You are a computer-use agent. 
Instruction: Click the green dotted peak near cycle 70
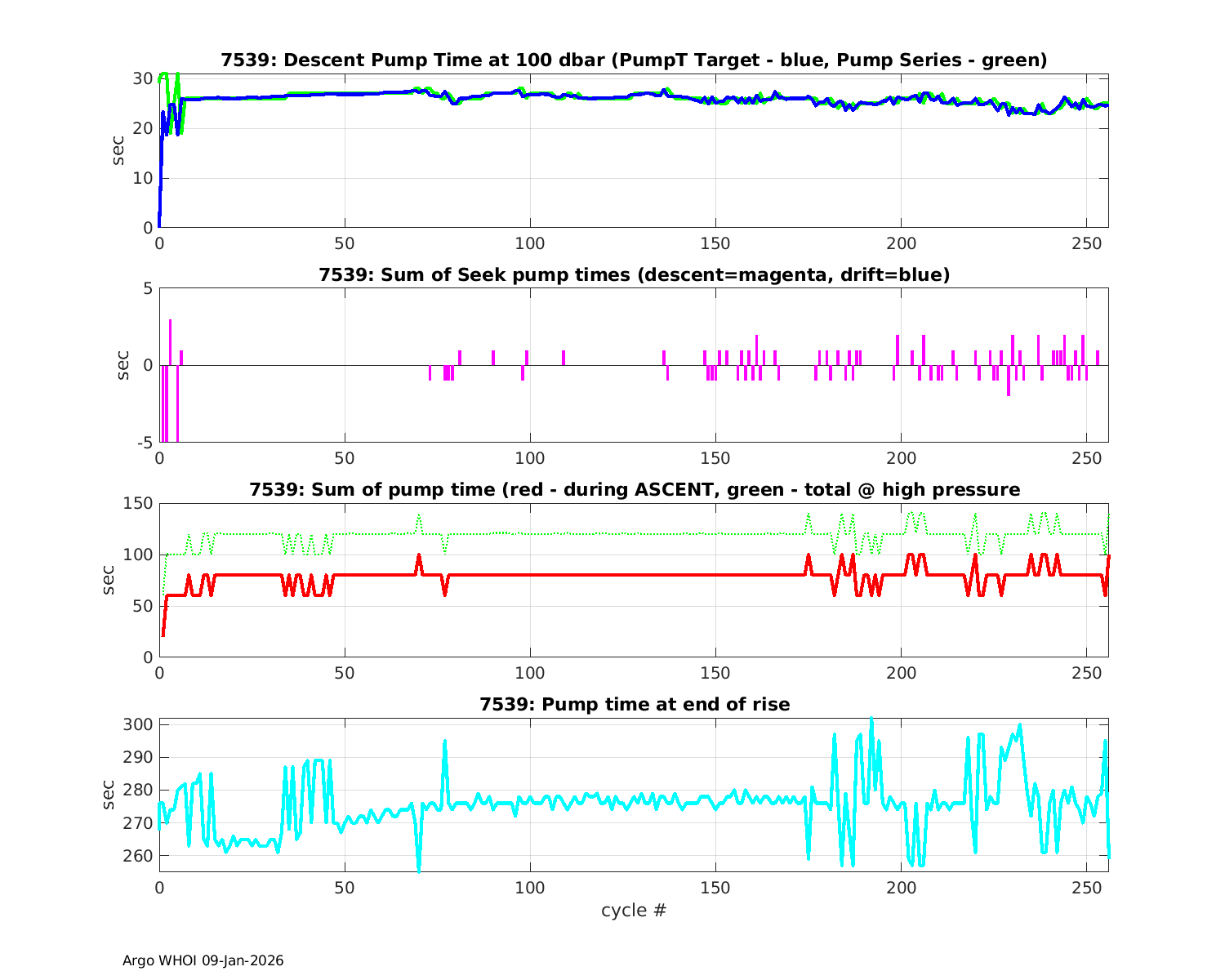[419, 516]
